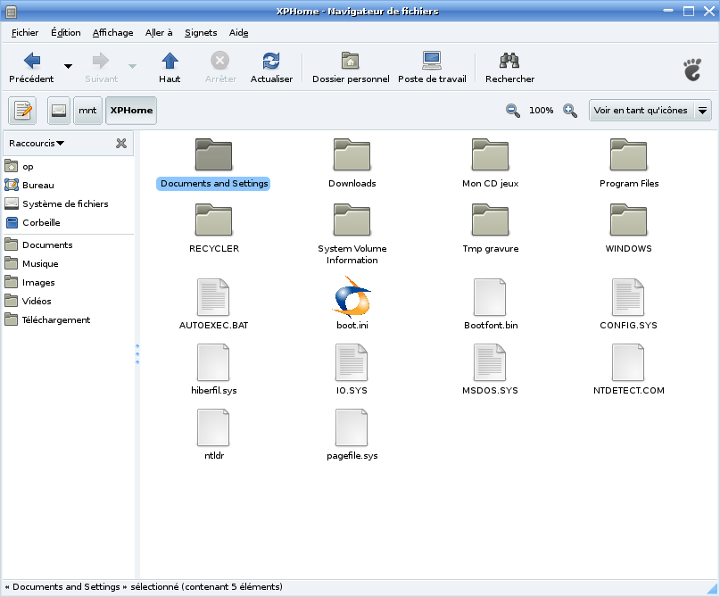Open the Précédent history dropdown arrow
Screen dimensions: 720x597
[68, 66]
